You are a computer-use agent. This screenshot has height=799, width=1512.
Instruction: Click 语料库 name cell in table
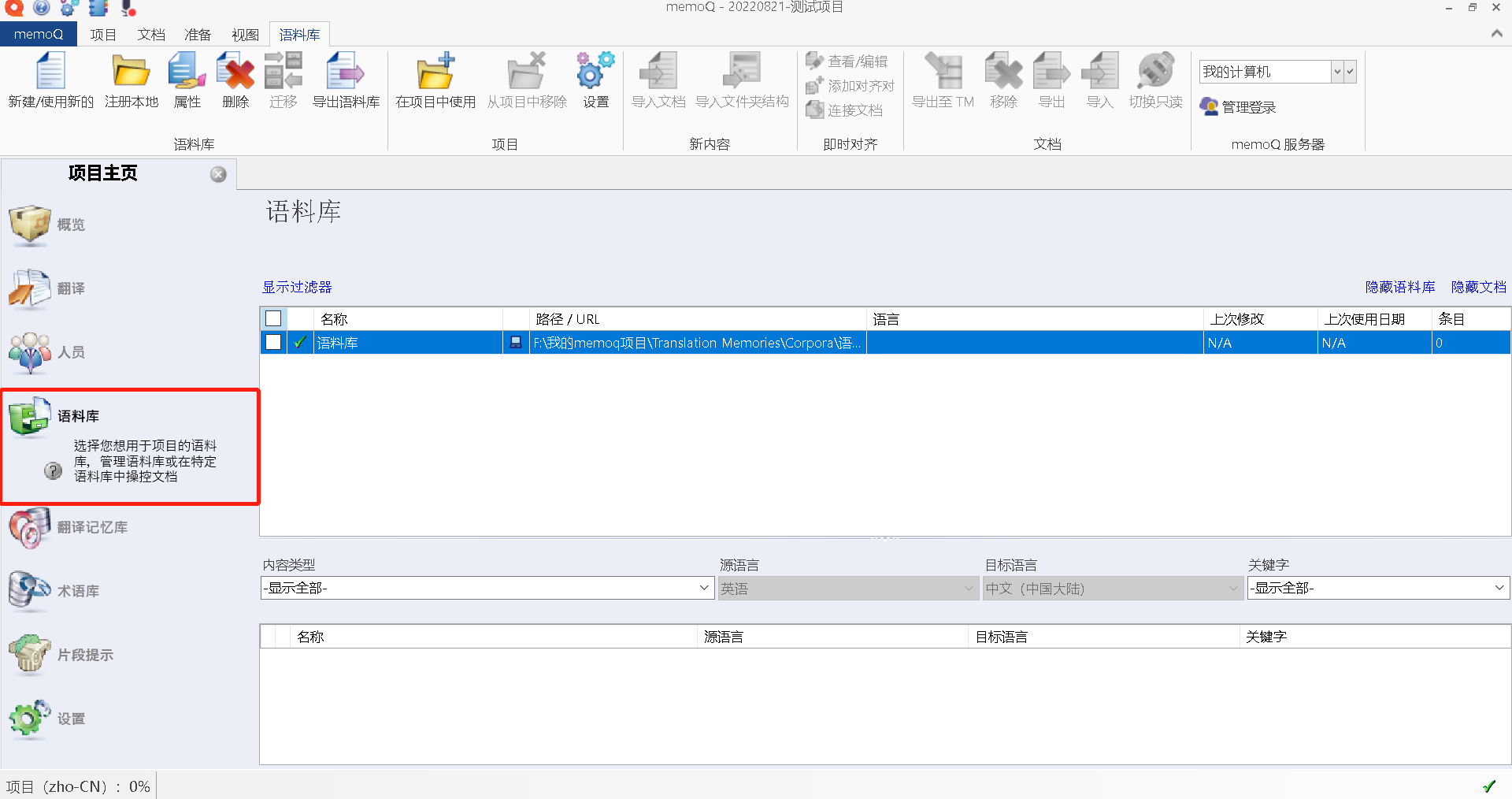click(x=408, y=343)
